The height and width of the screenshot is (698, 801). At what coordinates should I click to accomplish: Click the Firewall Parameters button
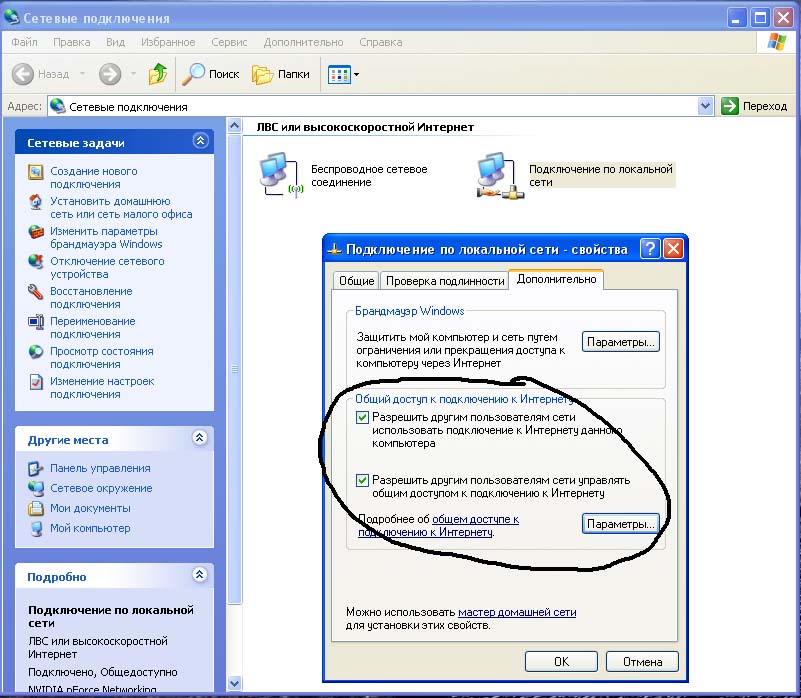pyautogui.click(x=621, y=342)
